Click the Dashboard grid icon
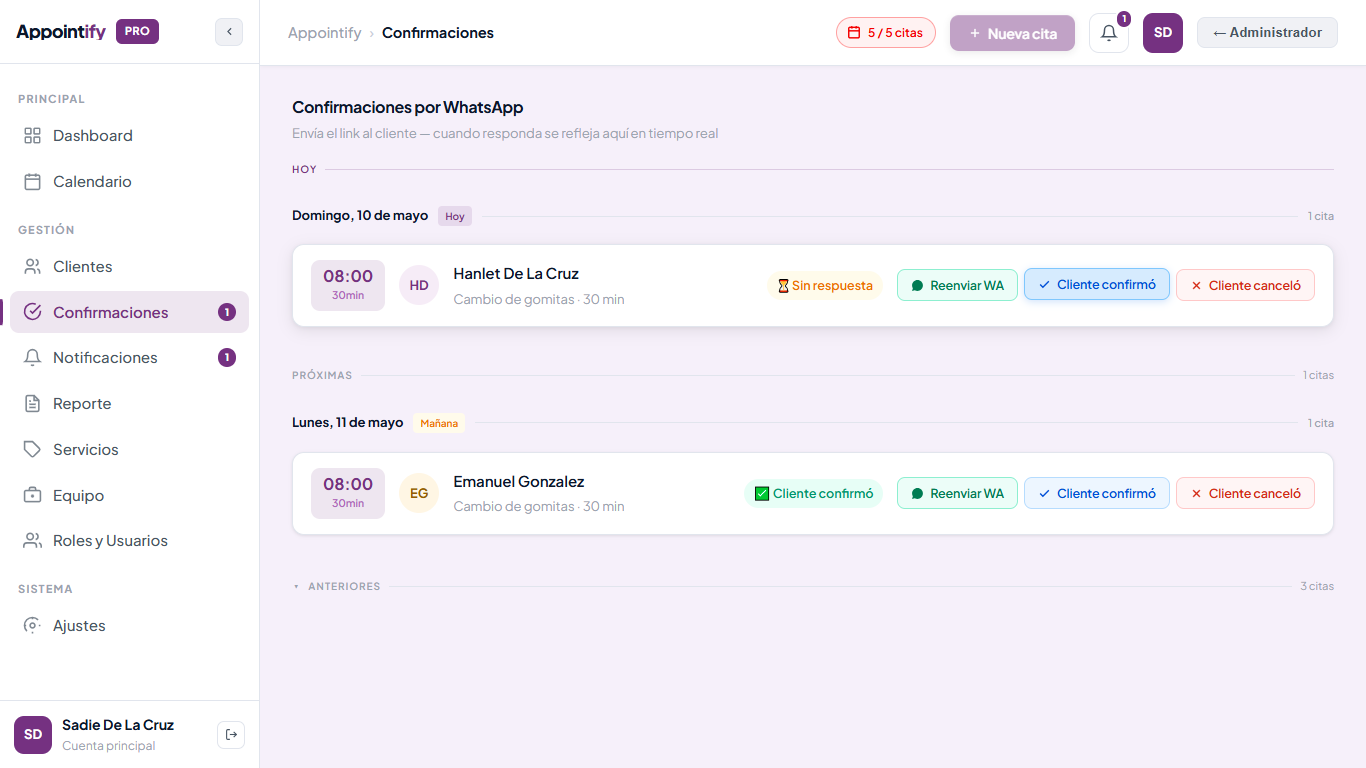Screen dimensions: 1366x768 click(x=33, y=136)
